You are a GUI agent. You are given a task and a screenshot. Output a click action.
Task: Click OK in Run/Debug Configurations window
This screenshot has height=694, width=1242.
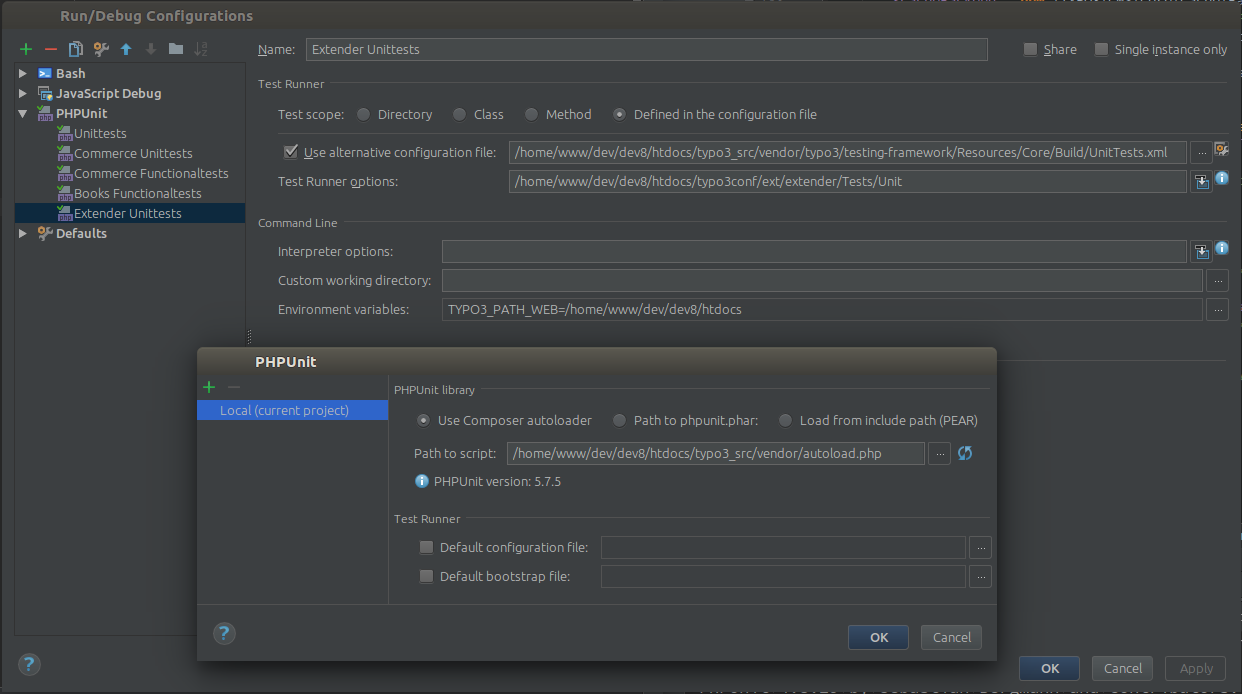[x=1049, y=668]
